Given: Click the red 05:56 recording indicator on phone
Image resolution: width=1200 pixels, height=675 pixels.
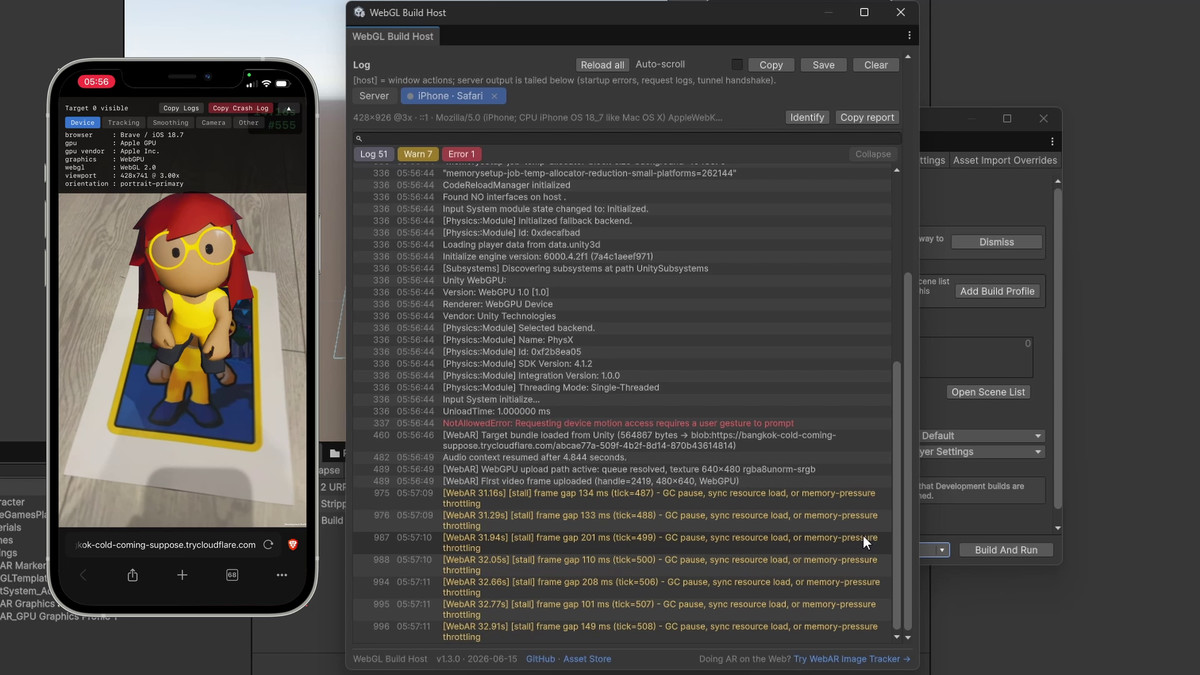Looking at the screenshot, I should coord(97,82).
